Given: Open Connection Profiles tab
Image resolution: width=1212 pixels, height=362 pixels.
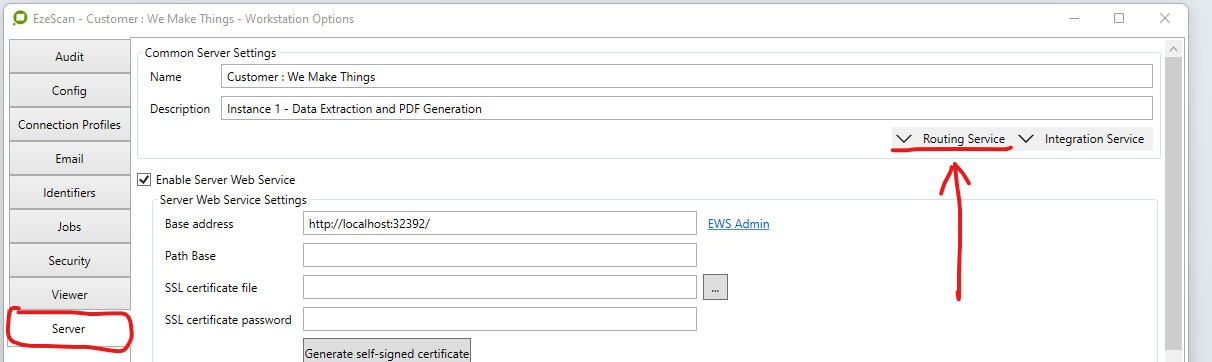Looking at the screenshot, I should click(x=69, y=125).
